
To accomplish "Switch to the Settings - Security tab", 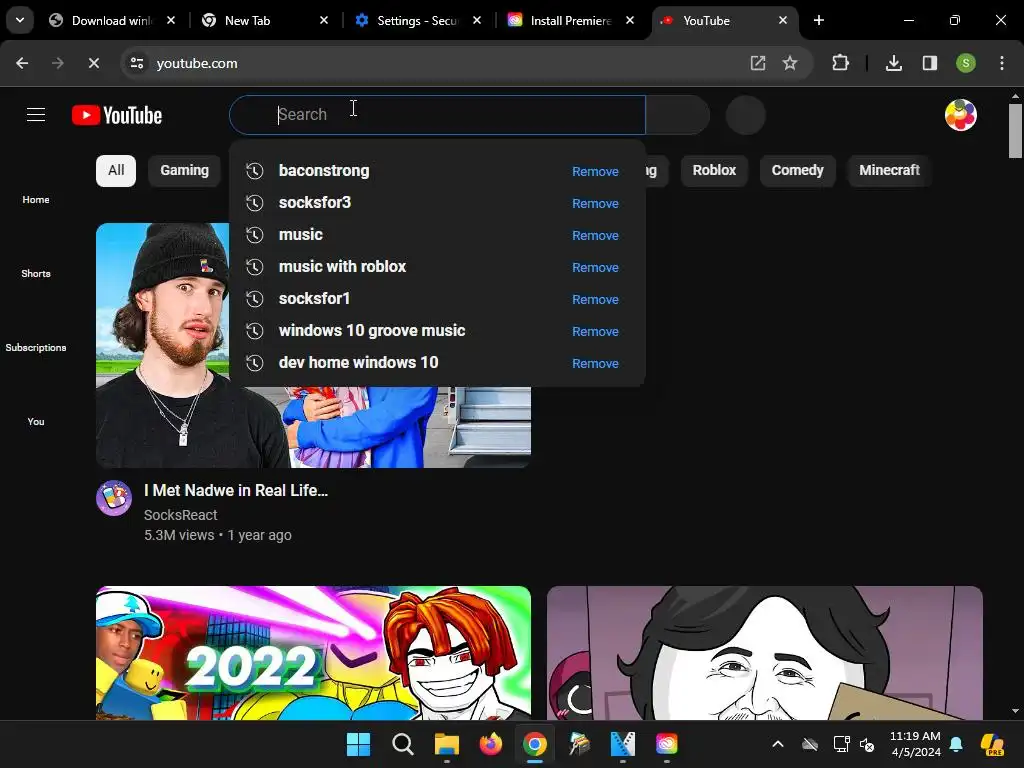I will pyautogui.click(x=415, y=20).
